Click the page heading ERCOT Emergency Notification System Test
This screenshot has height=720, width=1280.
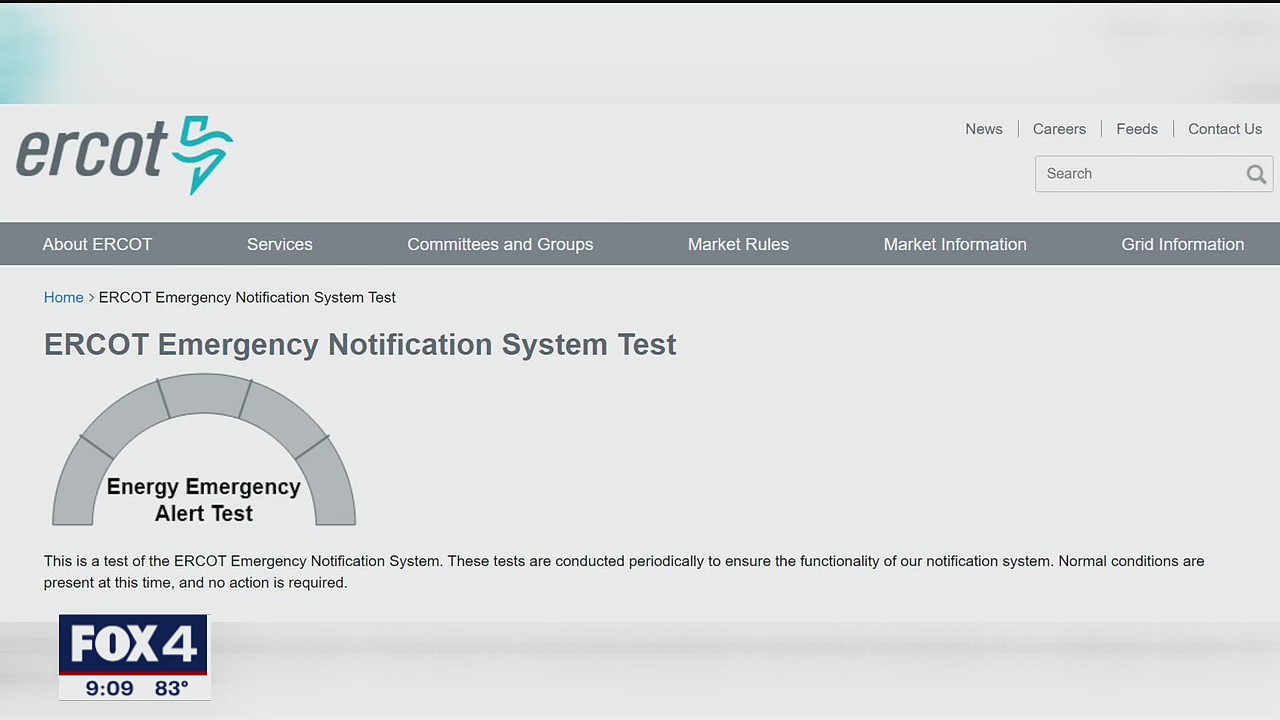point(360,344)
